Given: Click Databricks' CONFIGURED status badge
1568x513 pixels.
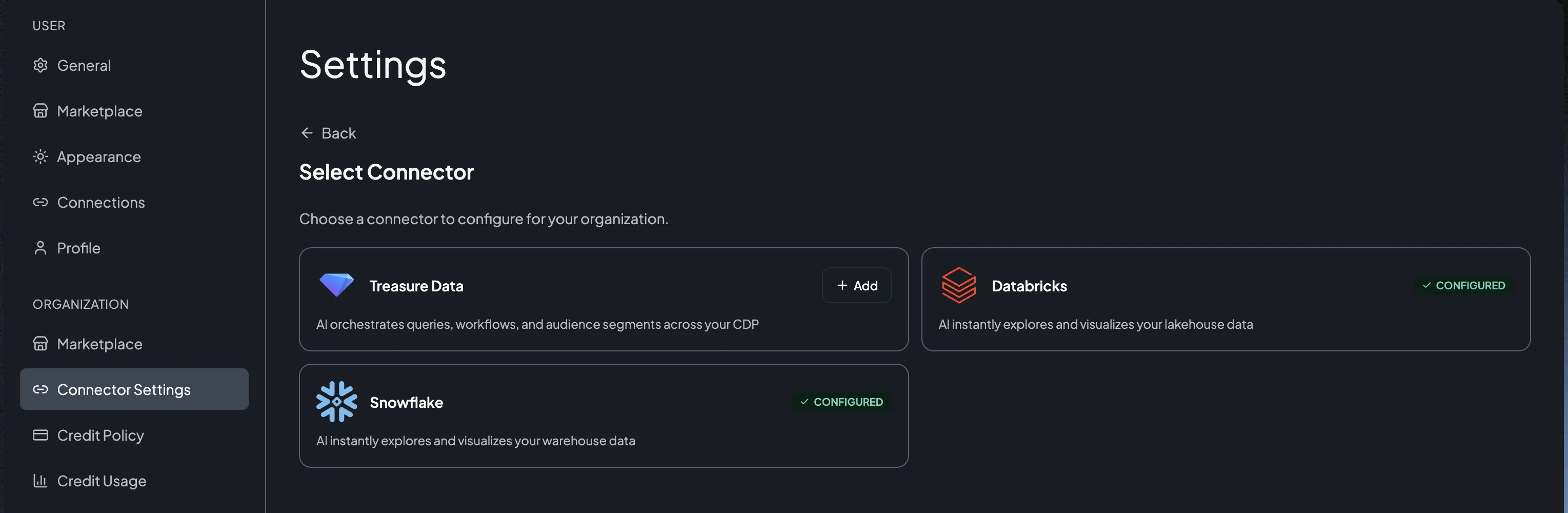Looking at the screenshot, I should (x=1463, y=285).
